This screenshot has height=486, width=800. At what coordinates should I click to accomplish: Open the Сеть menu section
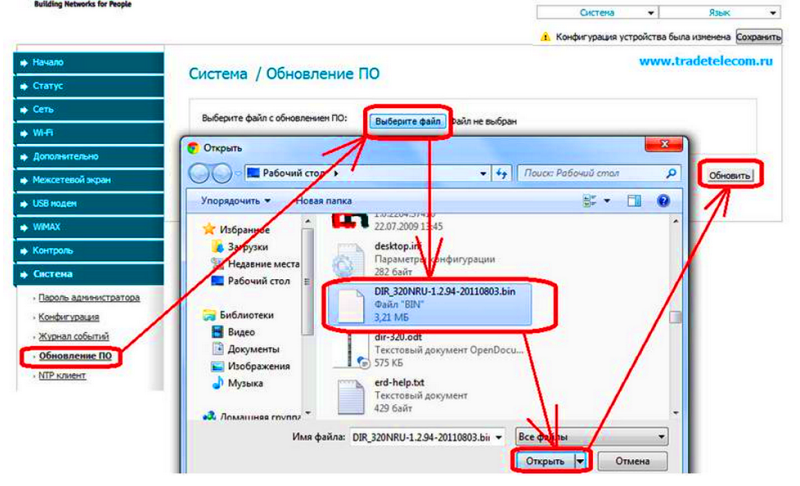click(89, 109)
